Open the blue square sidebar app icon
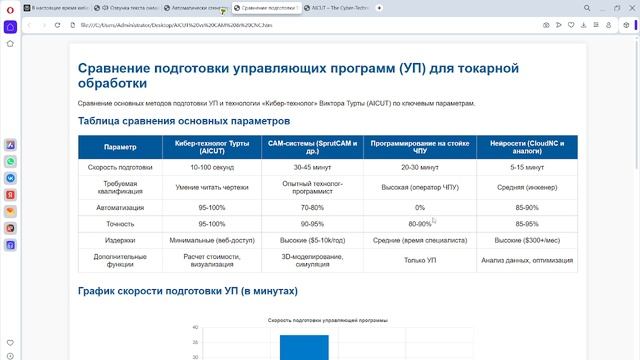Screen dimensions: 640x360 tap(10, 245)
